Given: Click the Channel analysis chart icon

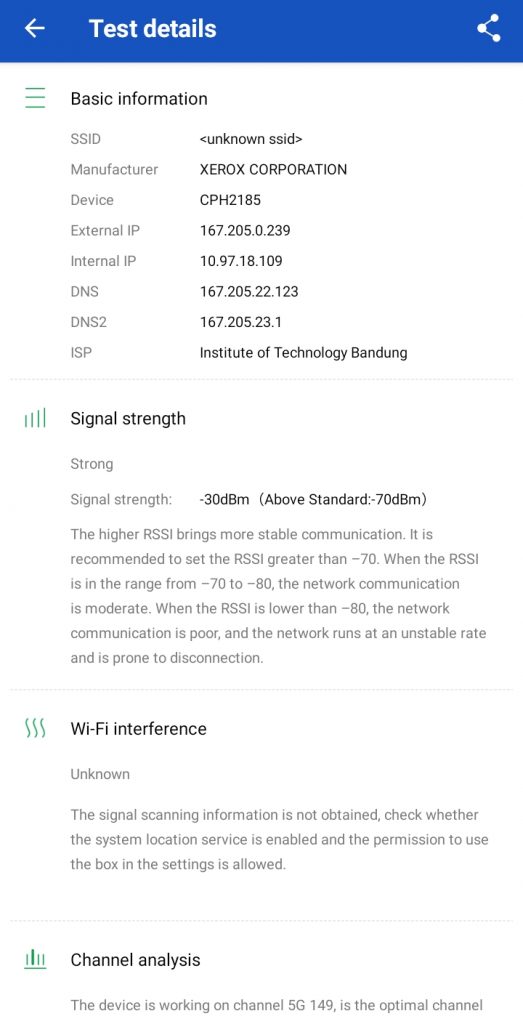Looking at the screenshot, I should [35, 959].
